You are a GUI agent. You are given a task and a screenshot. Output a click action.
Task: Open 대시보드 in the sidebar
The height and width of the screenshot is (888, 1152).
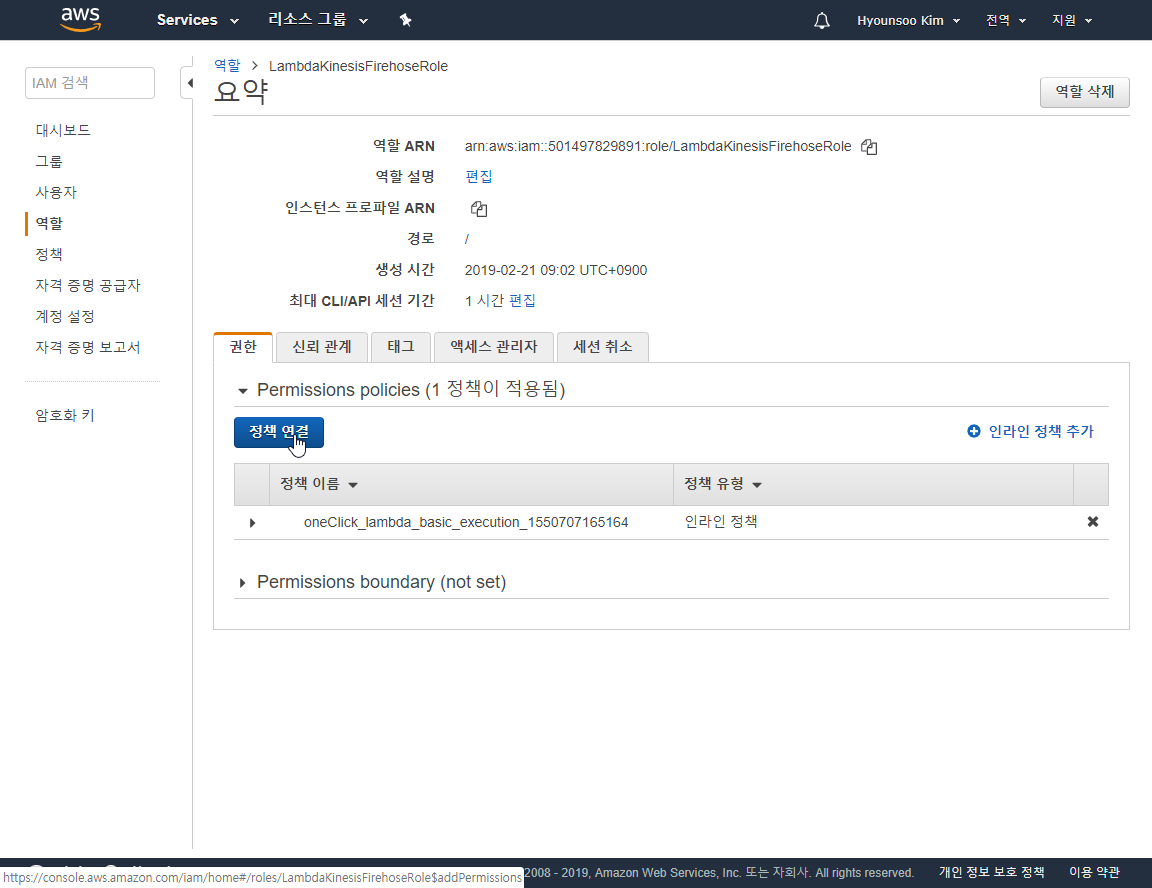[63, 130]
